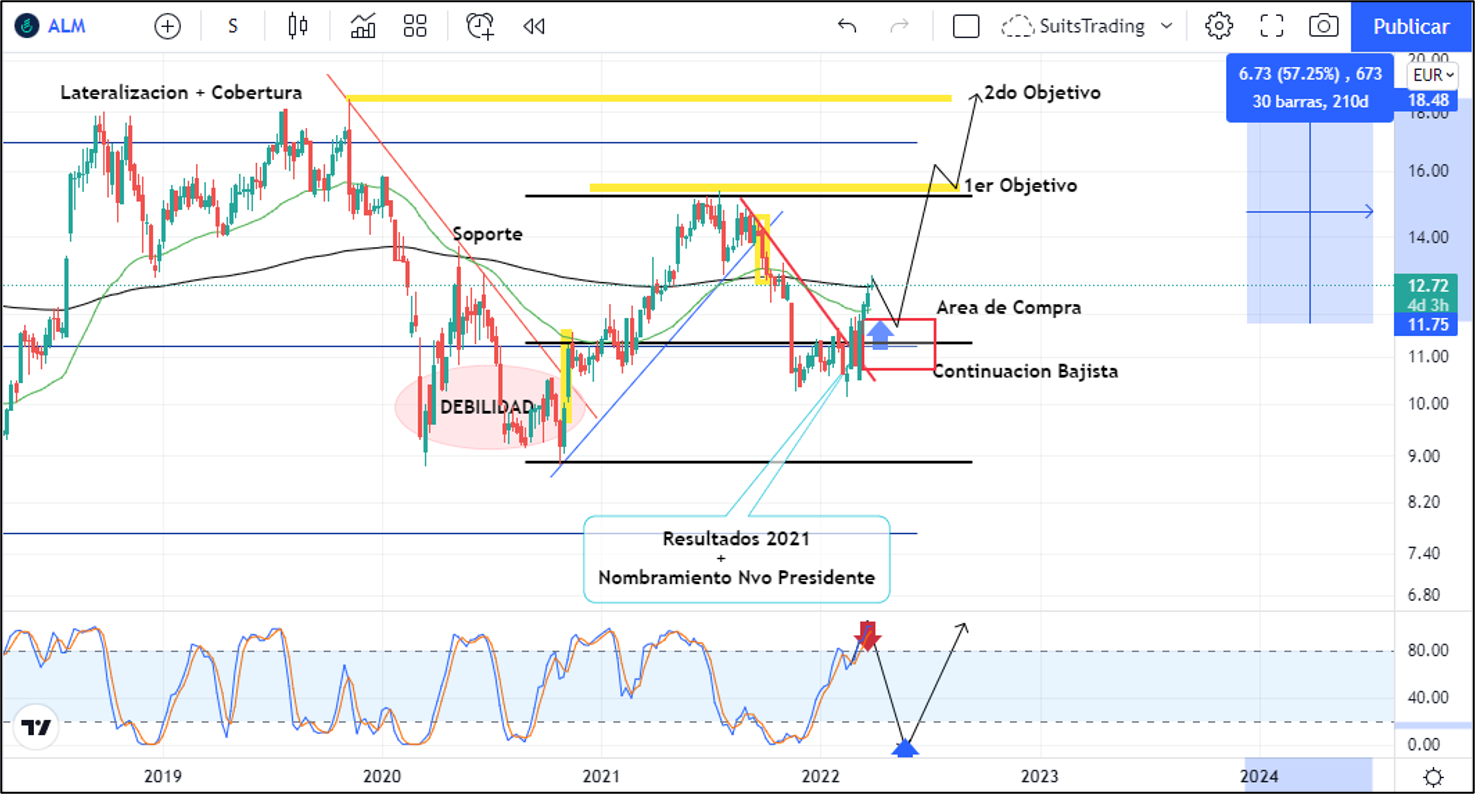
Task: Click the Resultados 2021 callout box
Action: tap(736, 558)
